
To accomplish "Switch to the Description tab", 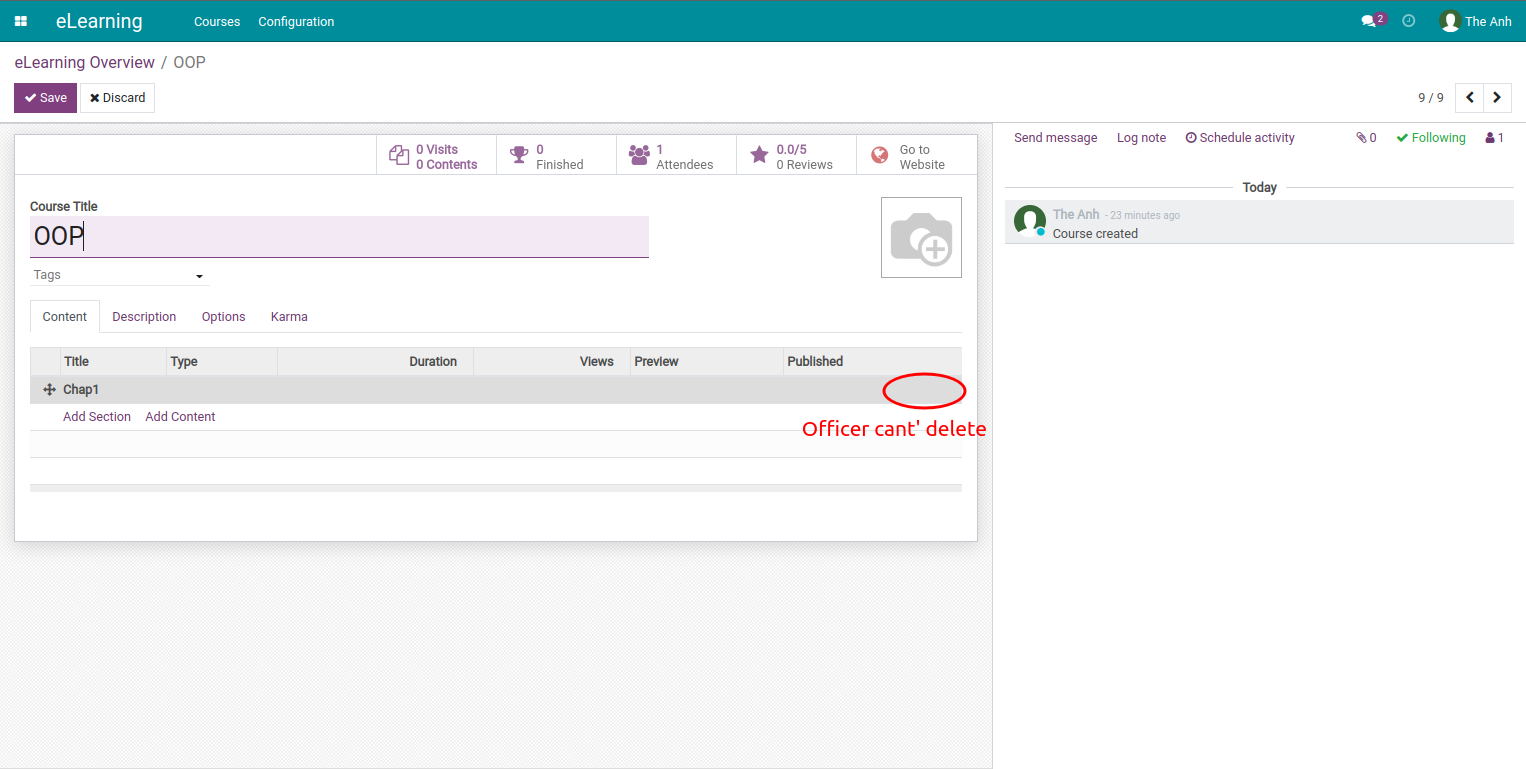I will (144, 316).
